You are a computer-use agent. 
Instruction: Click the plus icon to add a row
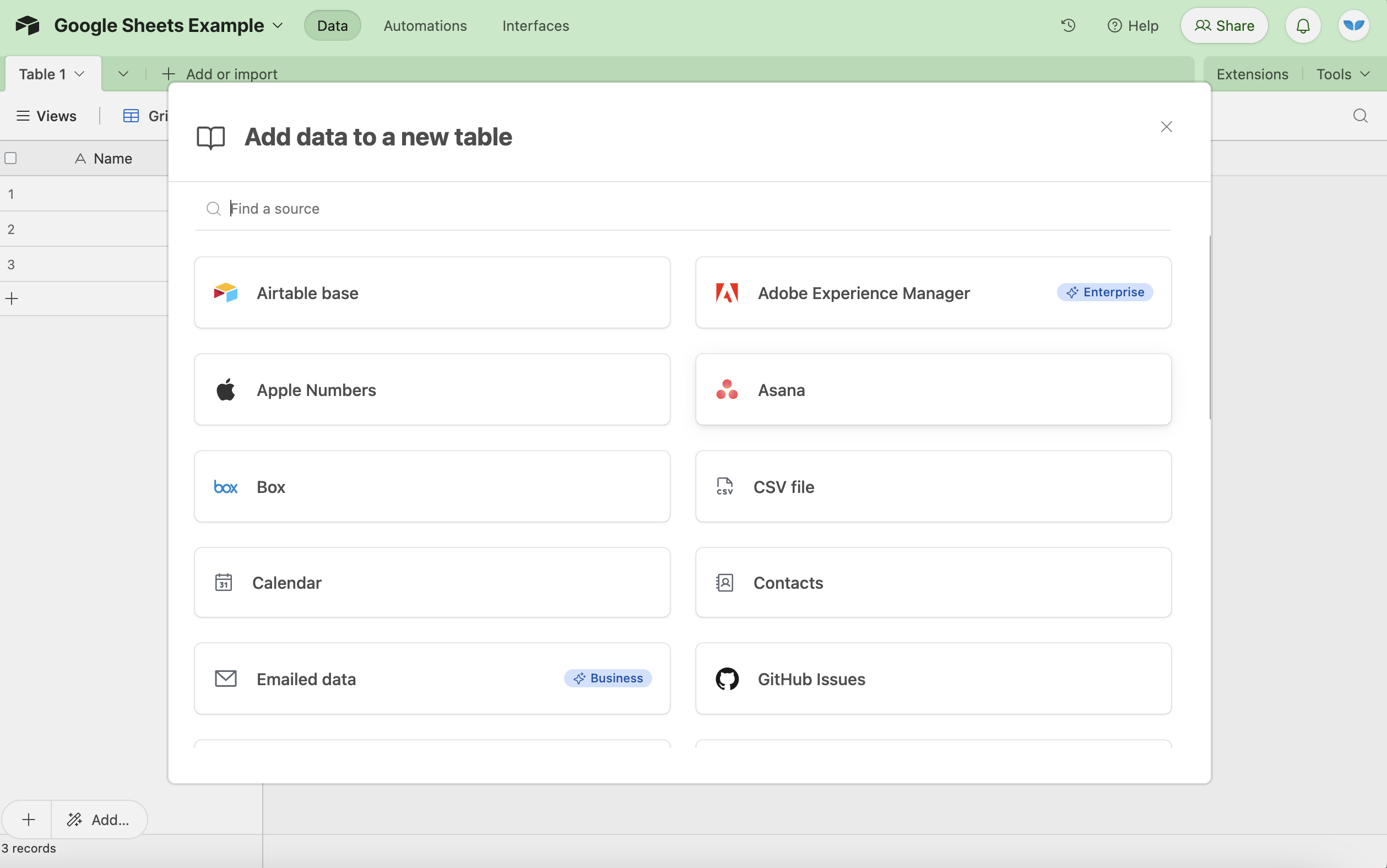(12, 299)
